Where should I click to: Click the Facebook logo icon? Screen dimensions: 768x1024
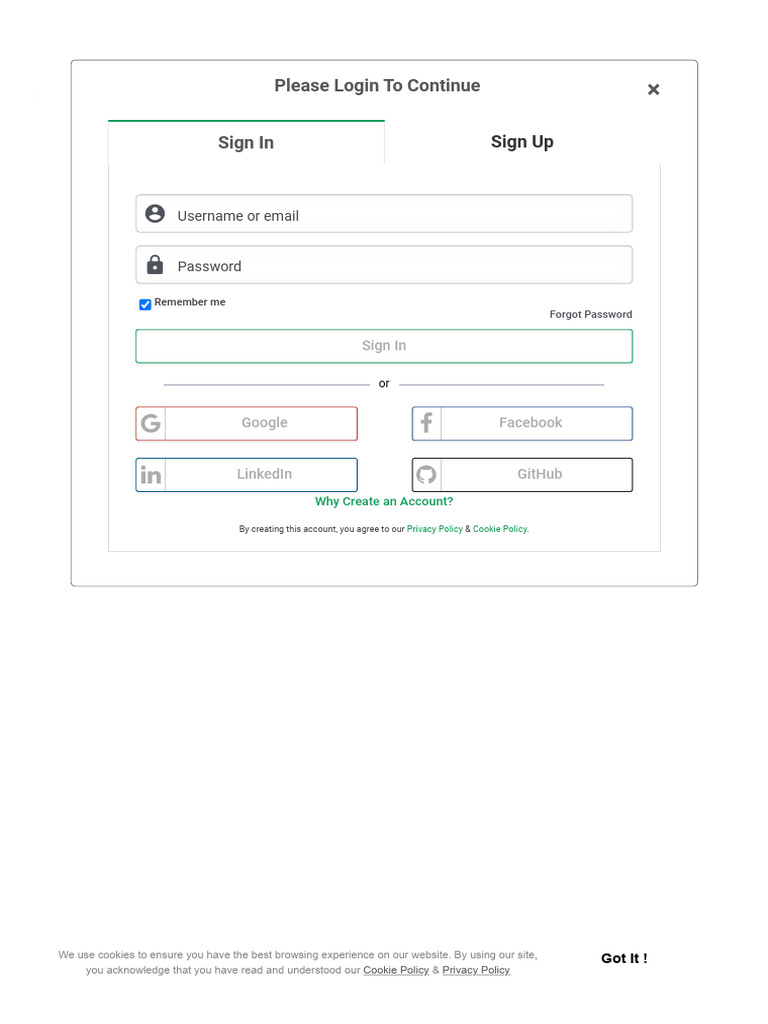426,423
